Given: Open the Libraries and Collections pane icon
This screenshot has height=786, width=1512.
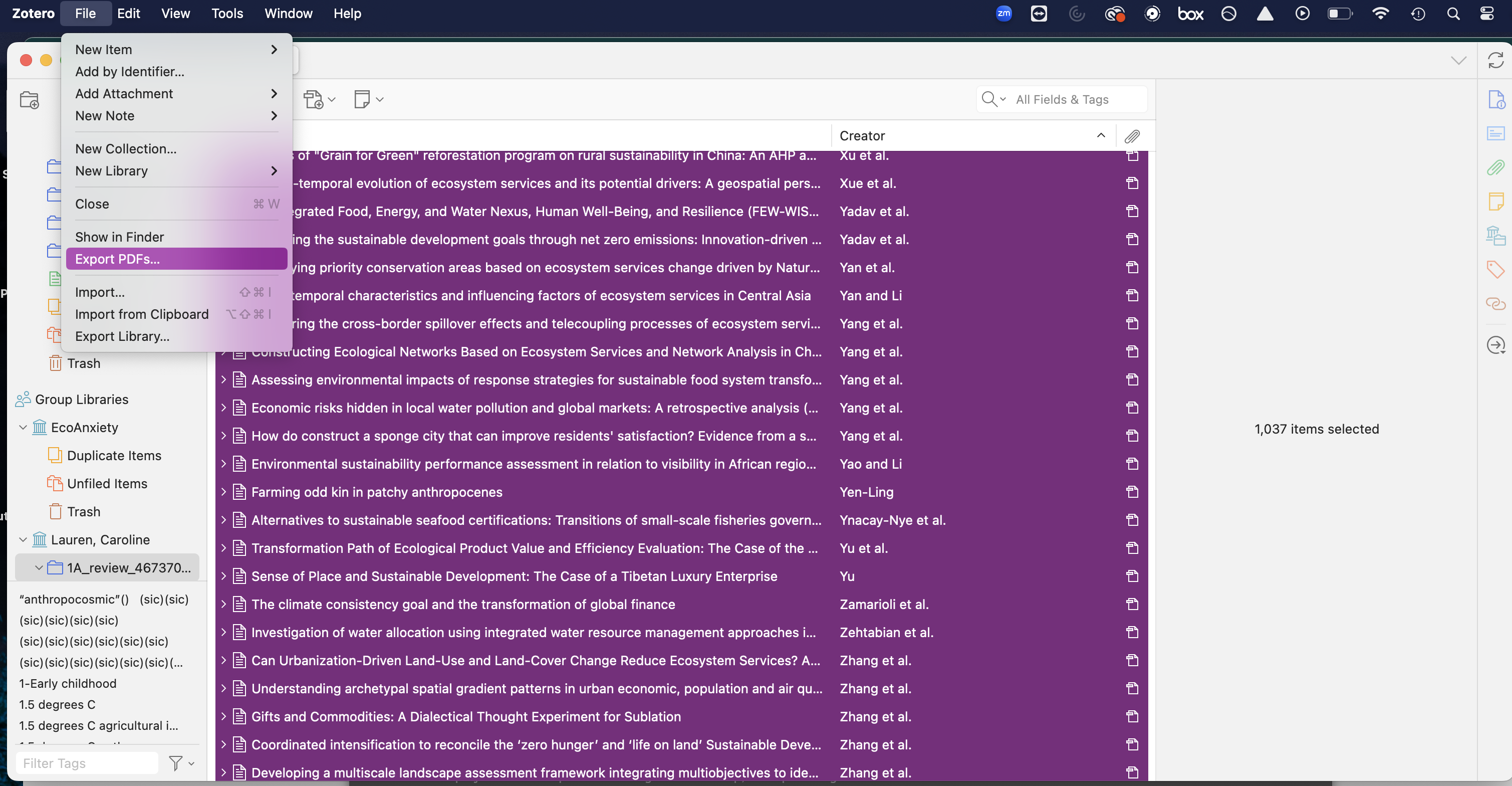Looking at the screenshot, I should pyautogui.click(x=1495, y=236).
